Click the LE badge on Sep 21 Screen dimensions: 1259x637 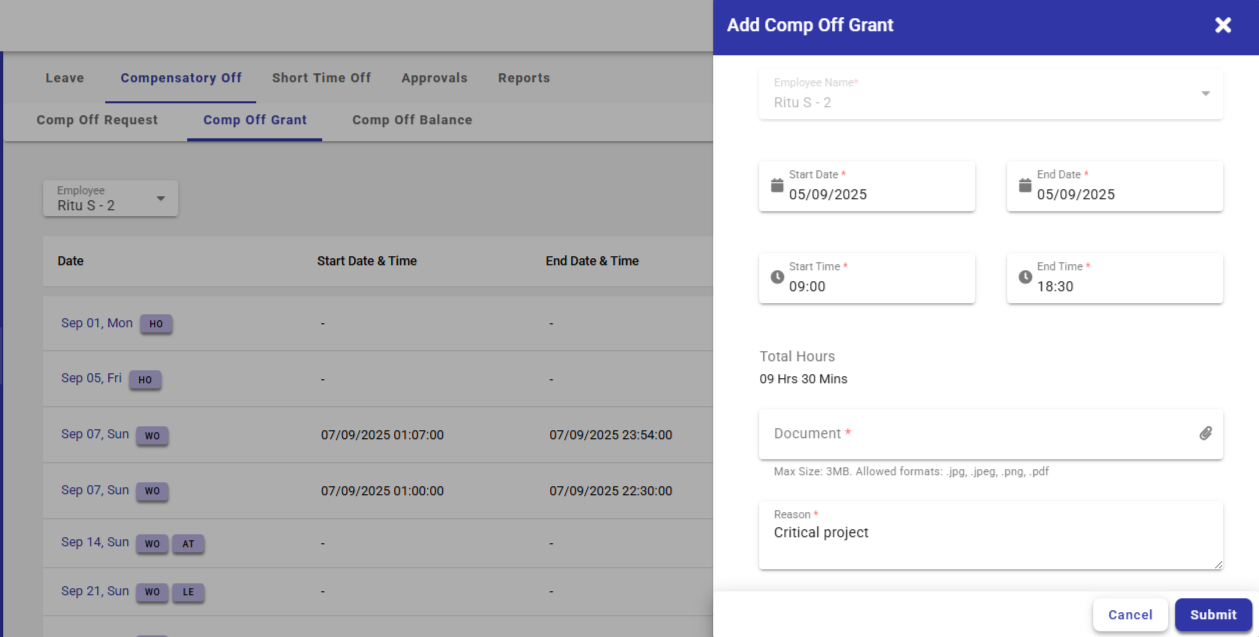pos(188,592)
